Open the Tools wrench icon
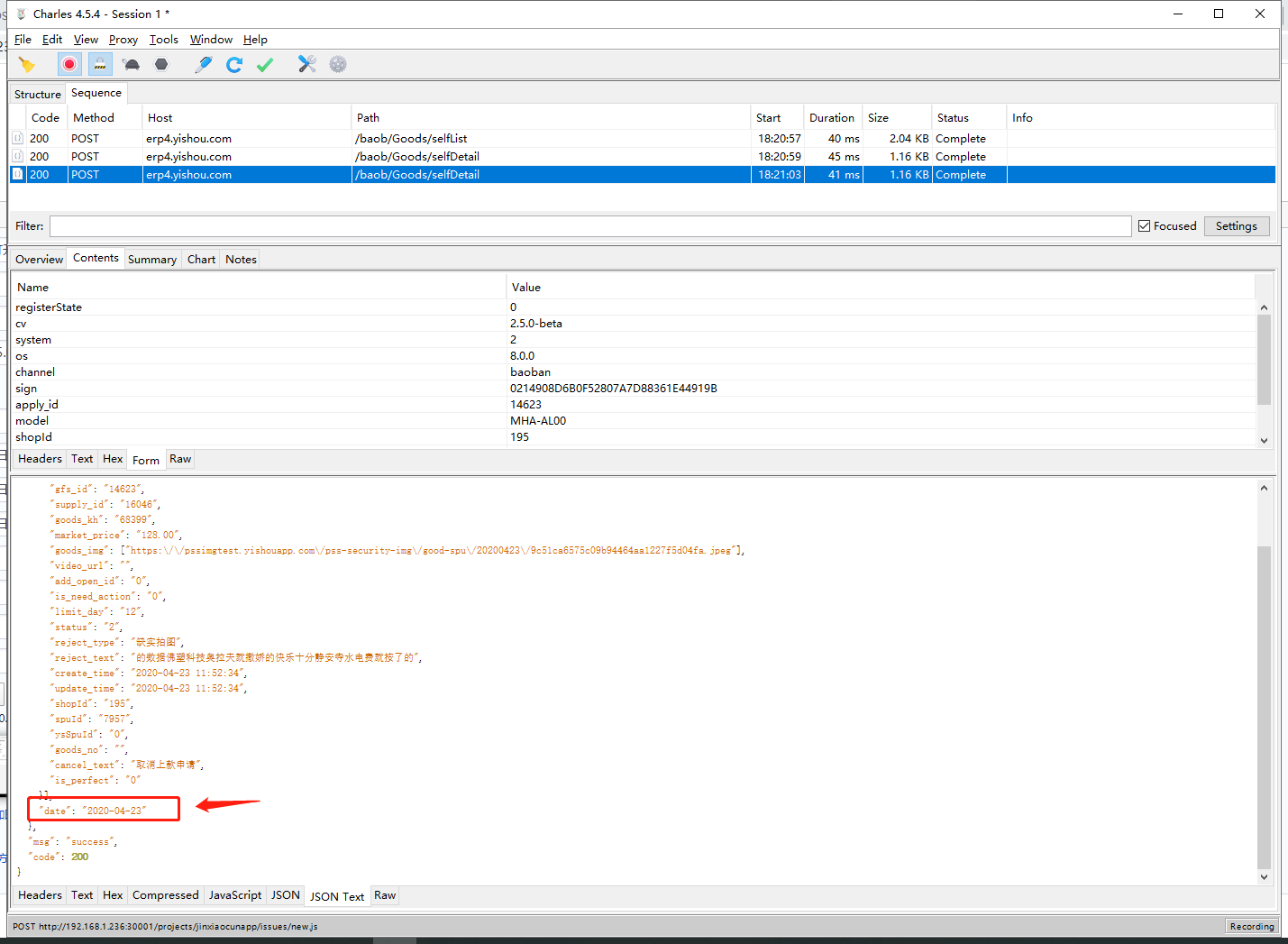 [307, 64]
